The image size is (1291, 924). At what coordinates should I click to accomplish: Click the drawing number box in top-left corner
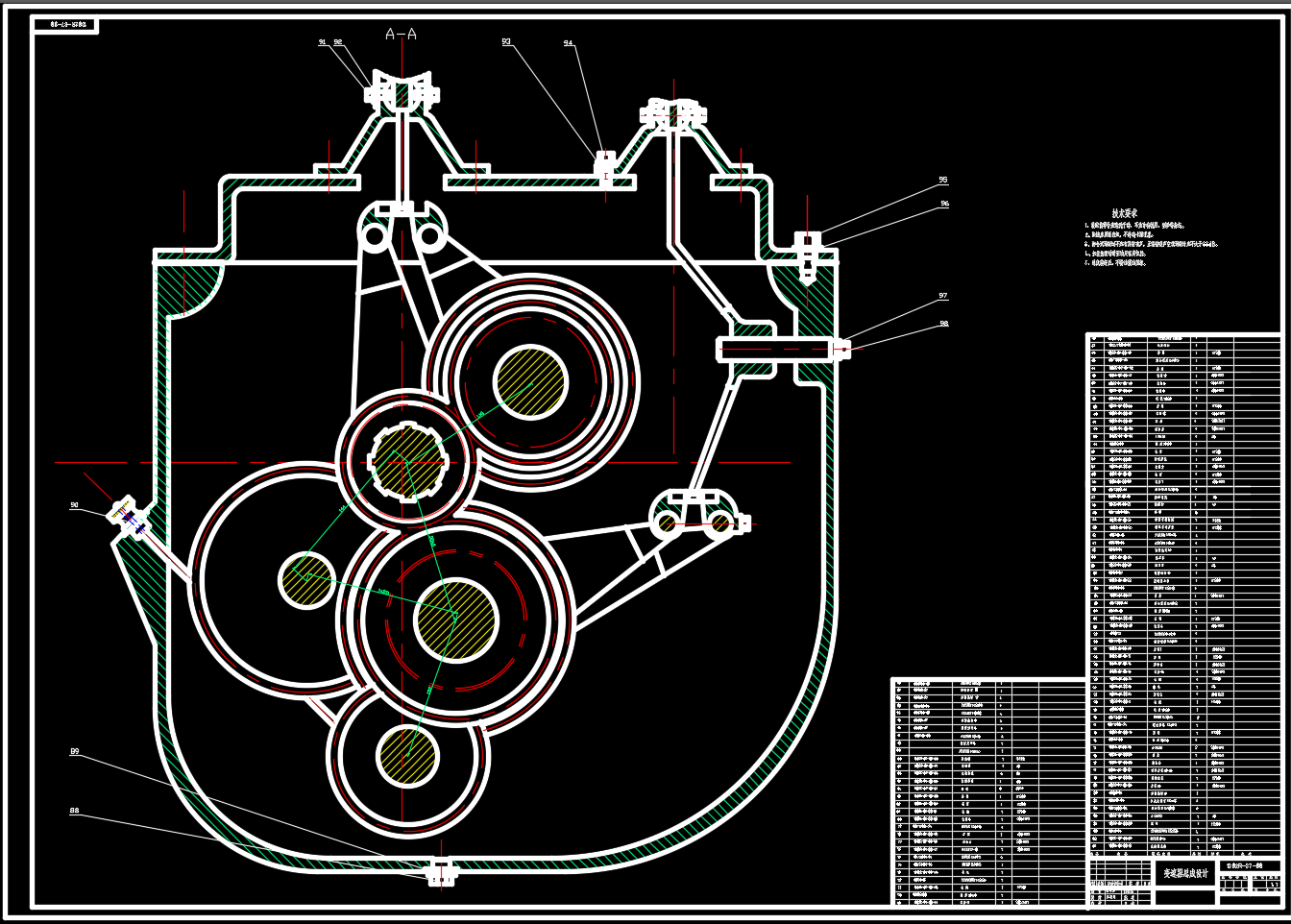tap(66, 26)
